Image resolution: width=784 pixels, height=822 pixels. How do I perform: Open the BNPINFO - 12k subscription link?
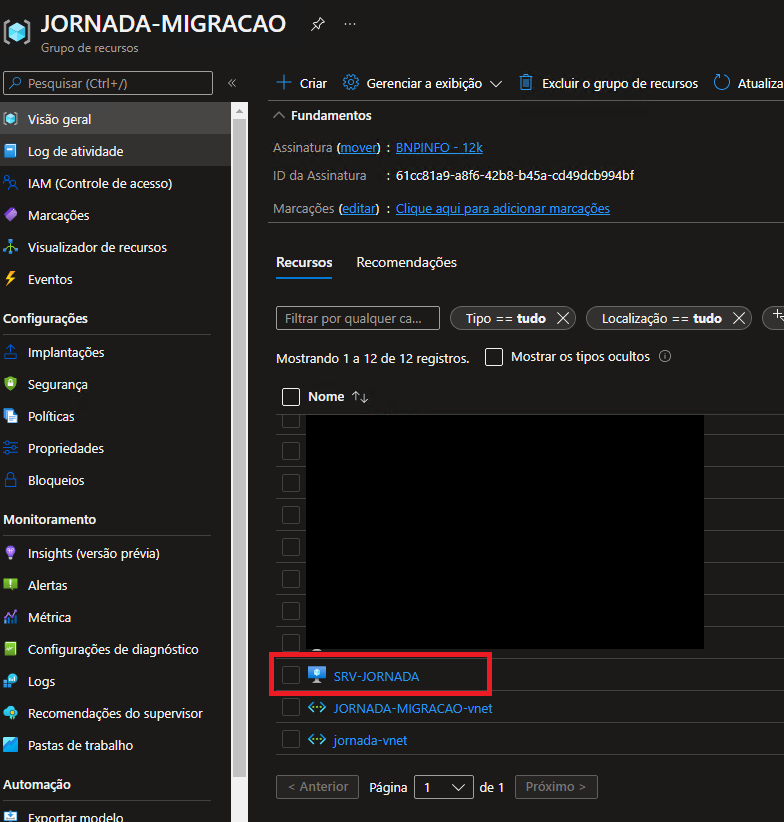(x=439, y=148)
